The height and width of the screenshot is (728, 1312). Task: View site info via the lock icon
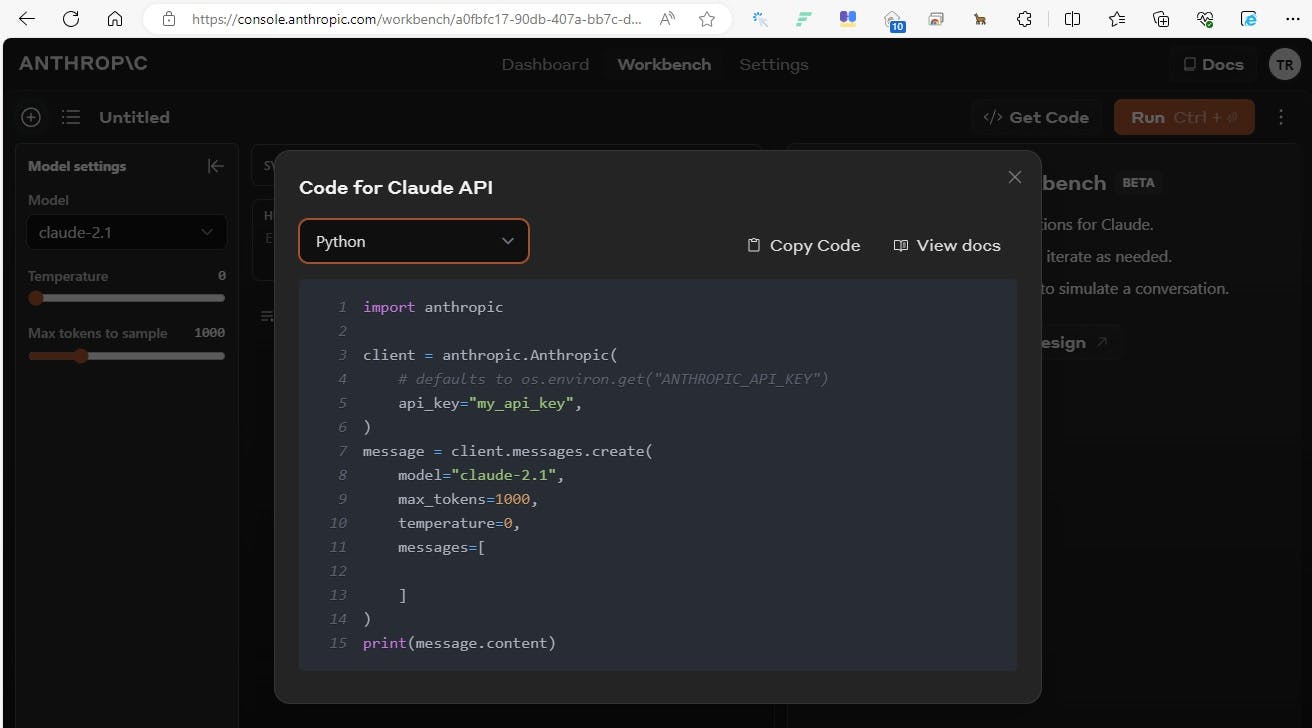point(169,18)
